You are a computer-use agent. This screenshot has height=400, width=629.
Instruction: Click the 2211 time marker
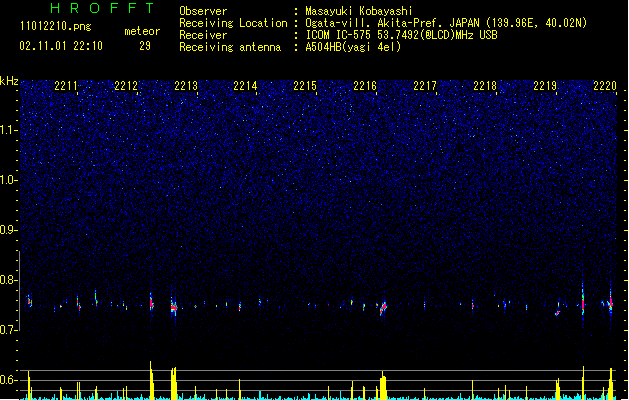pos(66,86)
